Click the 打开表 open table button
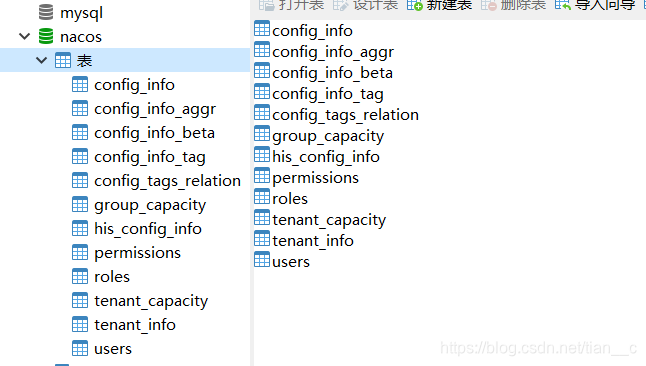Image resolution: width=646 pixels, height=366 pixels. (291, 5)
